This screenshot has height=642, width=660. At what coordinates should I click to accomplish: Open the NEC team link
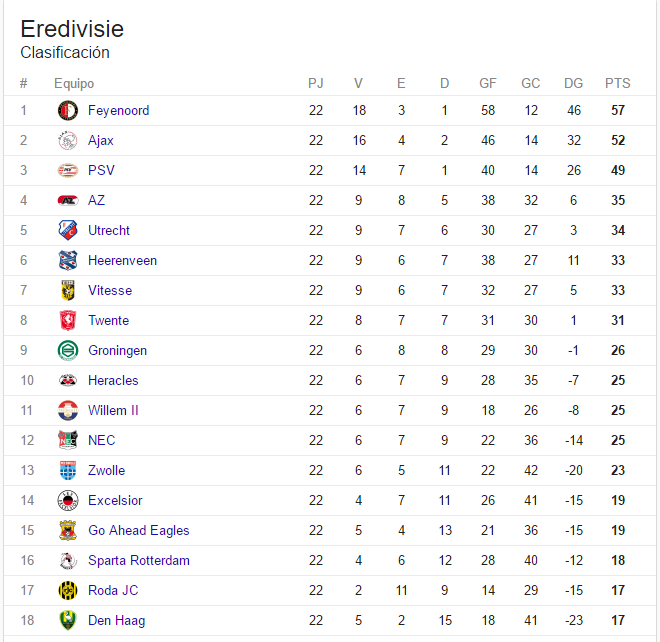point(101,440)
